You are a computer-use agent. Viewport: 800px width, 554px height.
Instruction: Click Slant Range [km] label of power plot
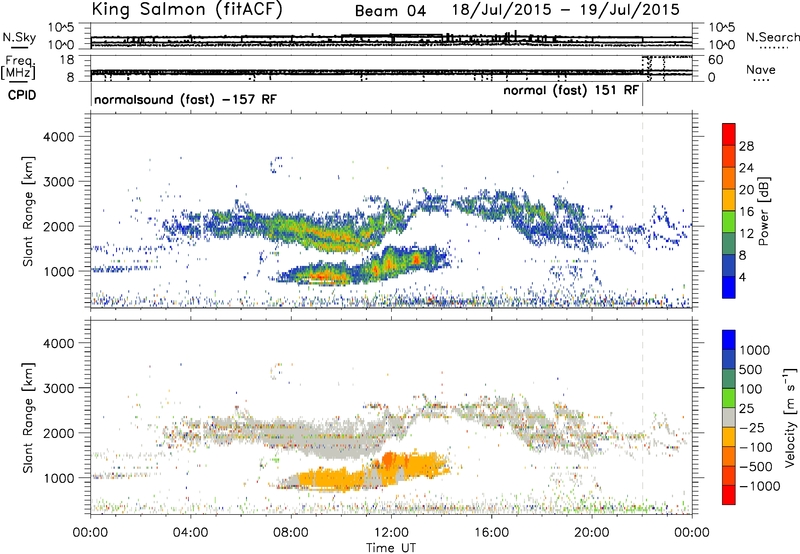coord(29,211)
